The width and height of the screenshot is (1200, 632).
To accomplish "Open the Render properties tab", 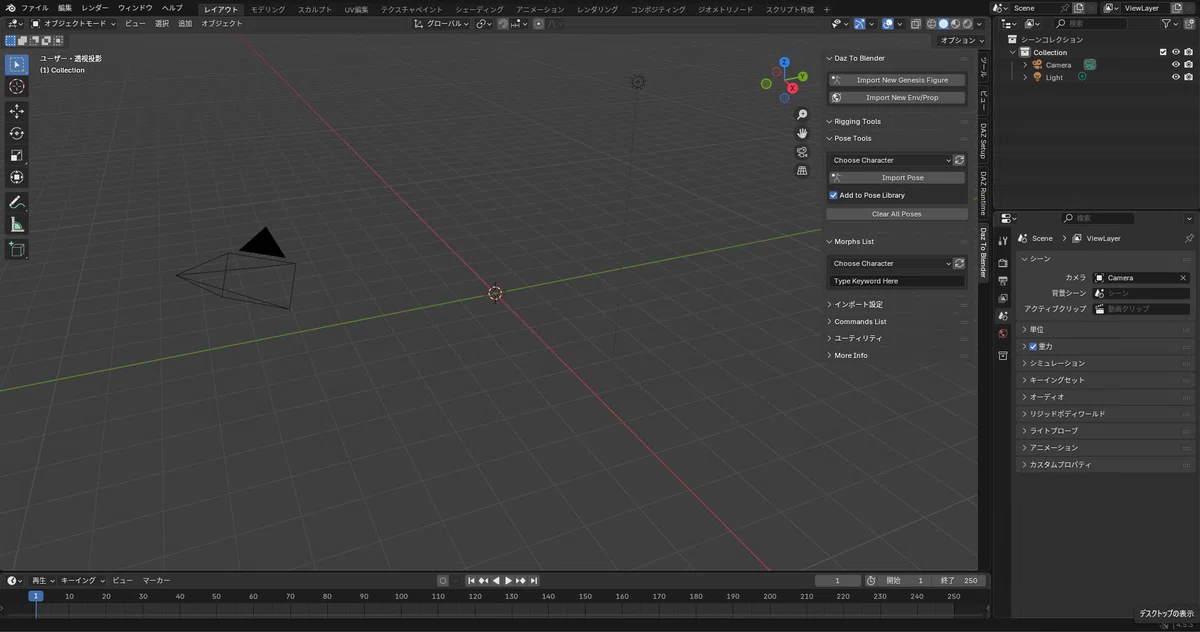I will pos(1003,263).
